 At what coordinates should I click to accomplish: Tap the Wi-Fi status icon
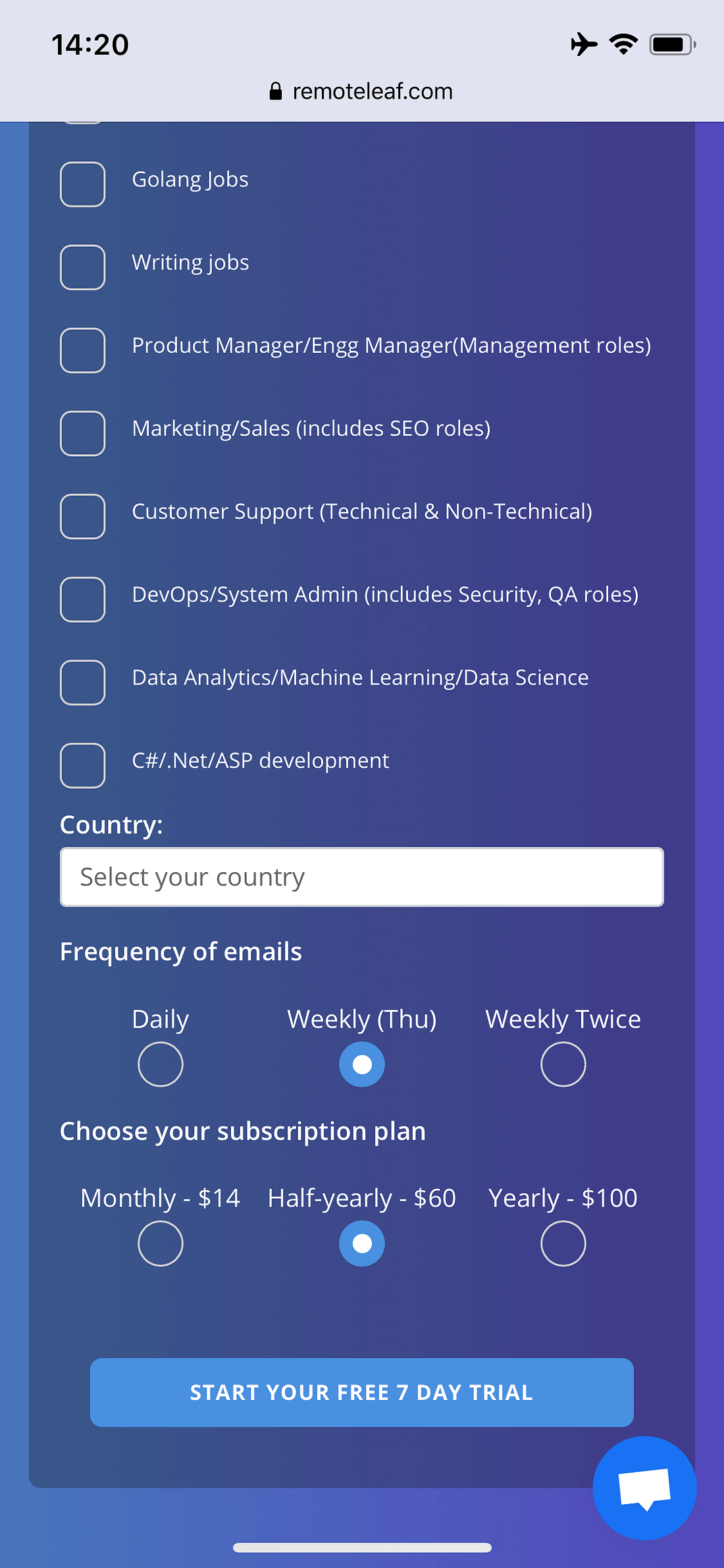coord(623,44)
